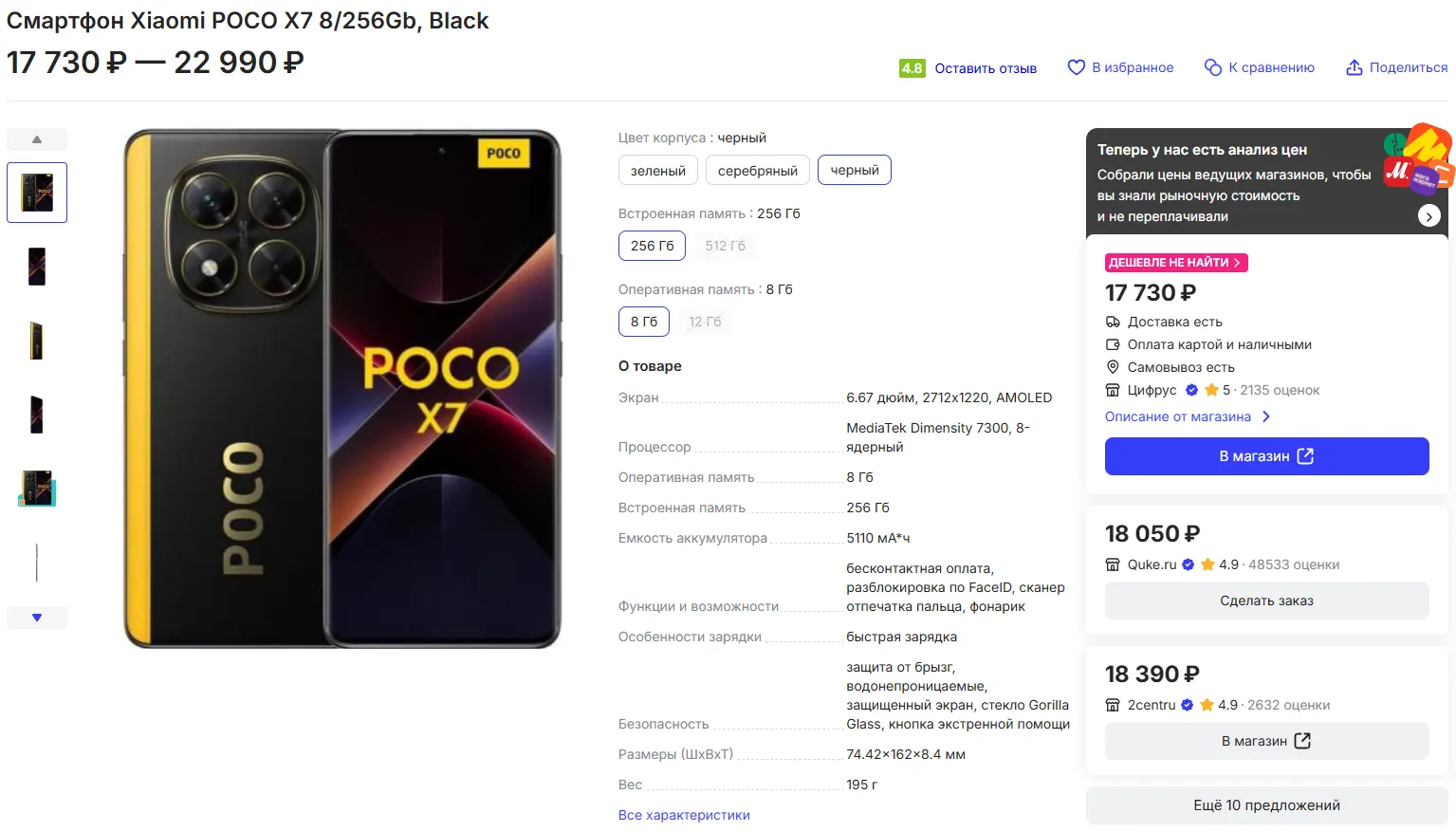Click Оставить отзыв link
This screenshot has height=832, width=1456.
985,68
